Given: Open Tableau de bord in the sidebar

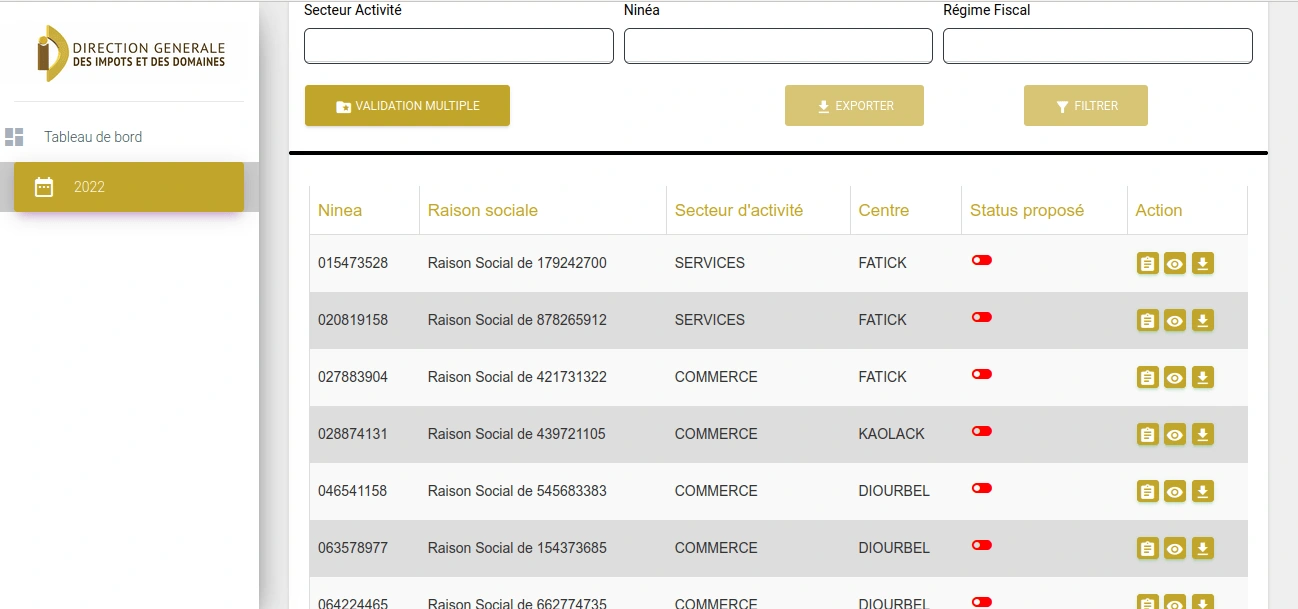Looking at the screenshot, I should 93,137.
